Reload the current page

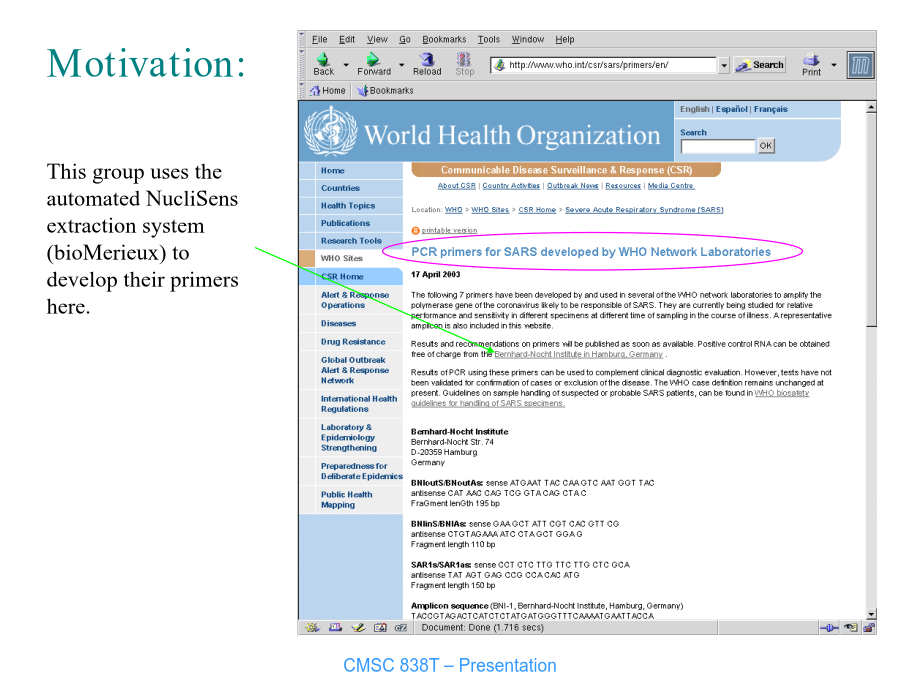coord(426,64)
